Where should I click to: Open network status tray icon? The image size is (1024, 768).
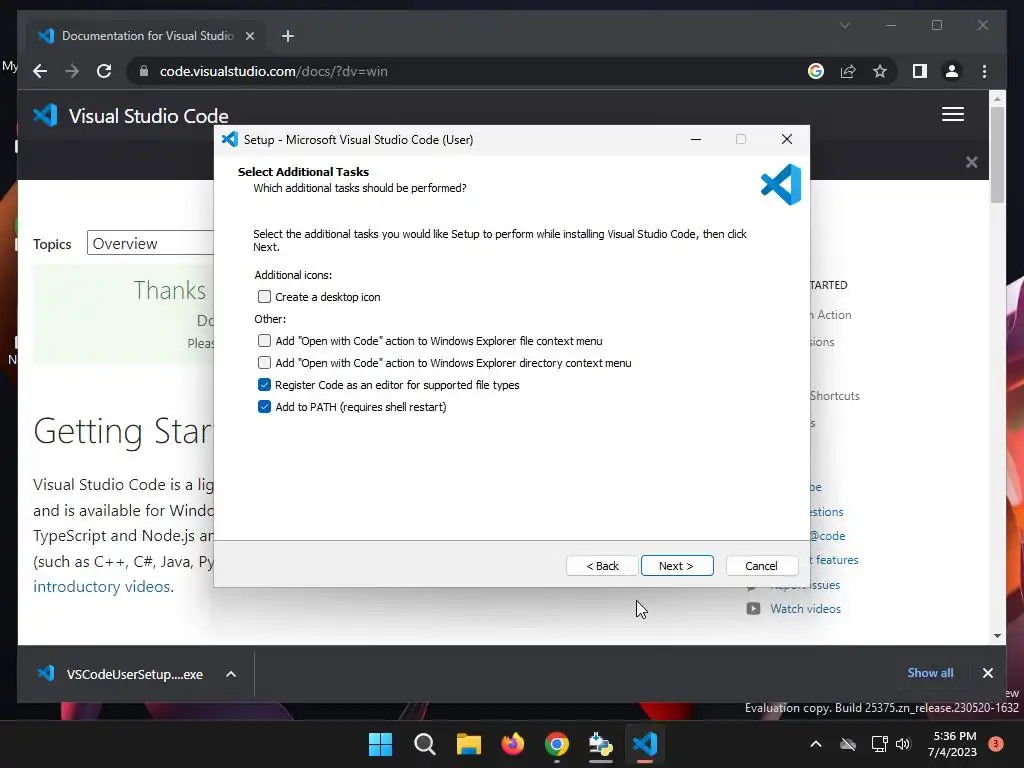[x=879, y=744]
